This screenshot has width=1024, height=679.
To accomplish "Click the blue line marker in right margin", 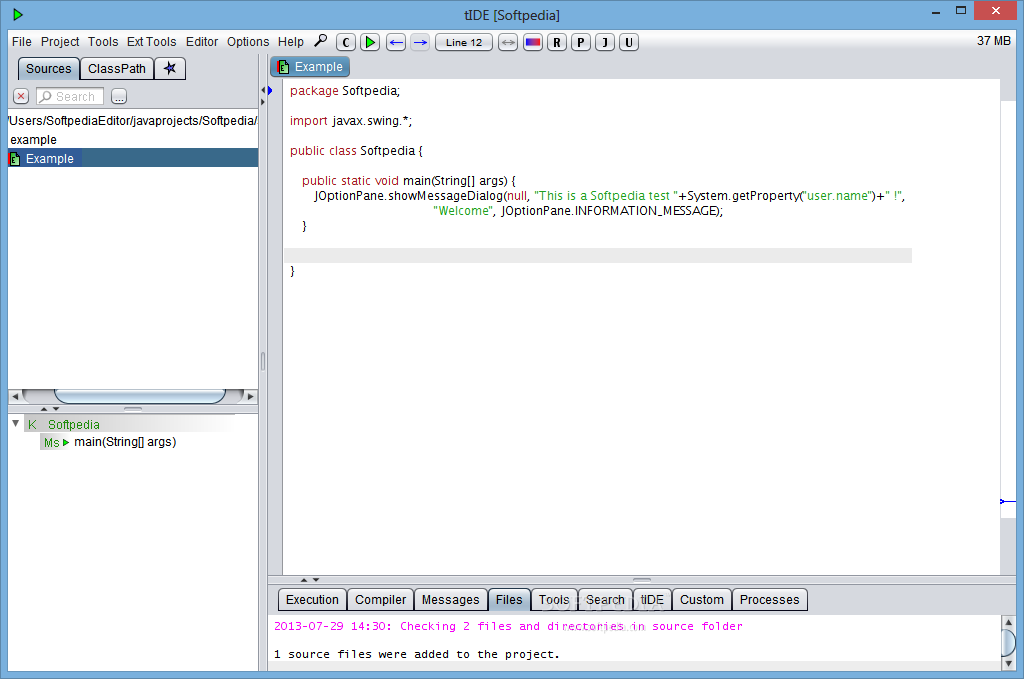I will [x=1008, y=501].
